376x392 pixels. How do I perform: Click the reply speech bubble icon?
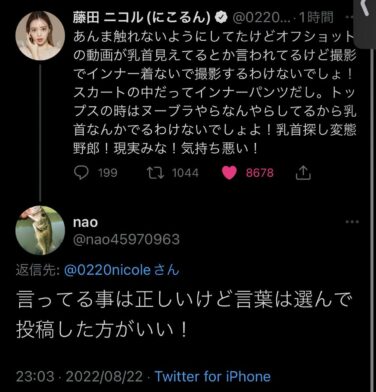(81, 173)
